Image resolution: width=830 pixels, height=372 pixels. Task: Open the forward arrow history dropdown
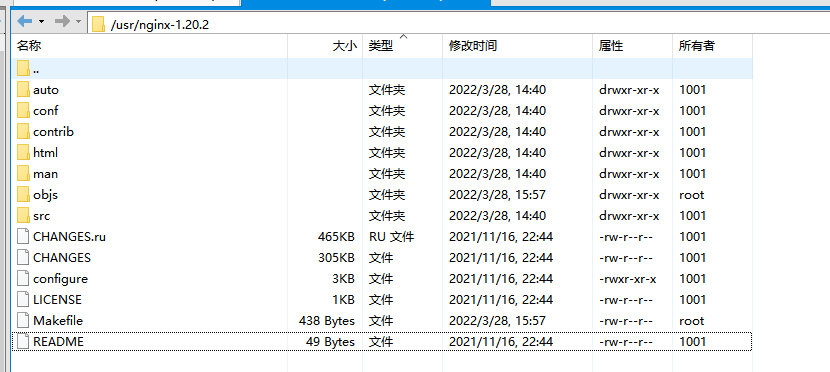78,22
